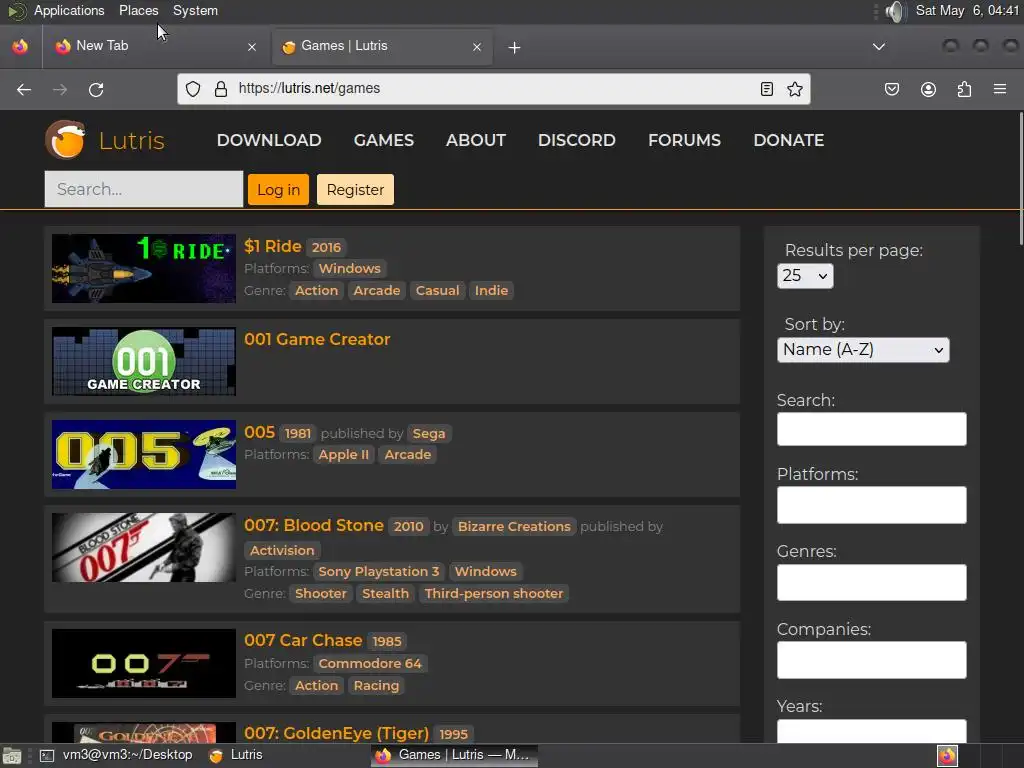Click the Log in button

tap(278, 189)
